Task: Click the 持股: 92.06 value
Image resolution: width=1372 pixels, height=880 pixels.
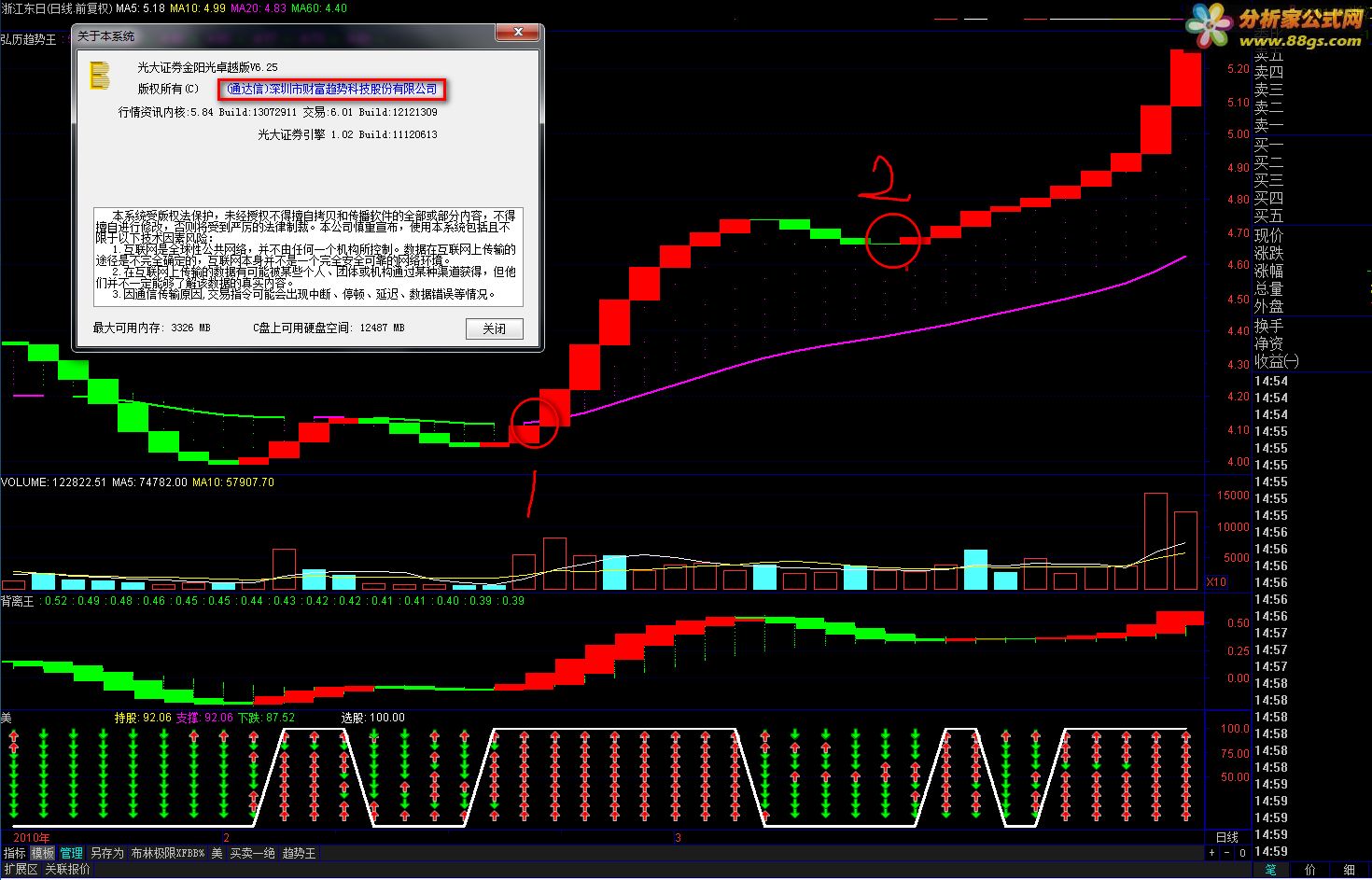Action: click(143, 718)
